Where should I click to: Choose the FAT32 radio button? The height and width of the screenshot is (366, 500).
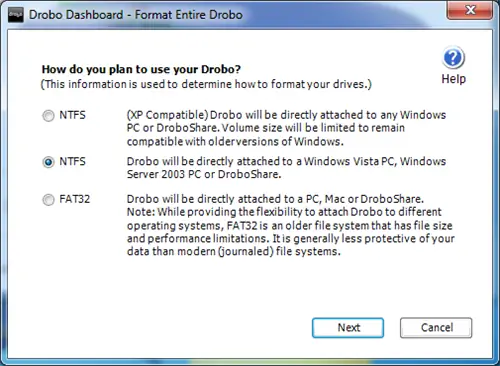click(48, 200)
